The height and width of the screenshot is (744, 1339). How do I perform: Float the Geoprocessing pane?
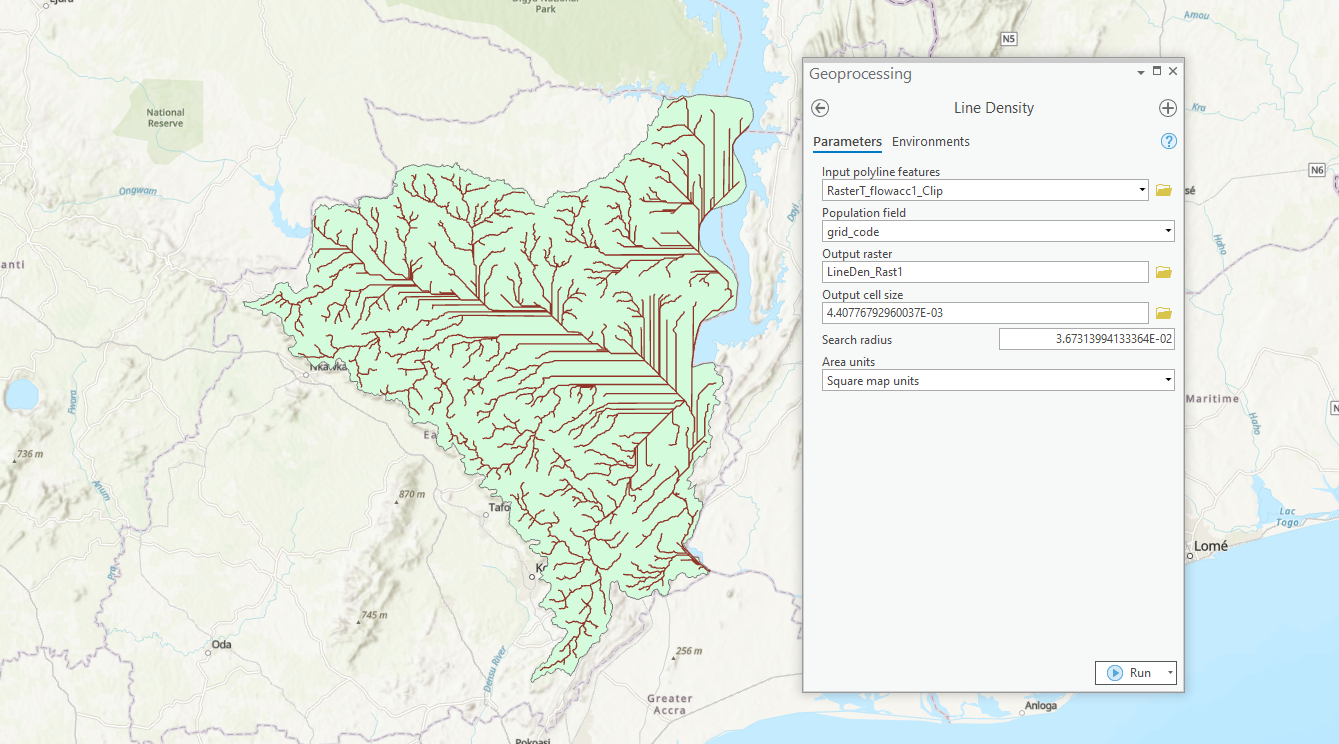tap(1157, 72)
